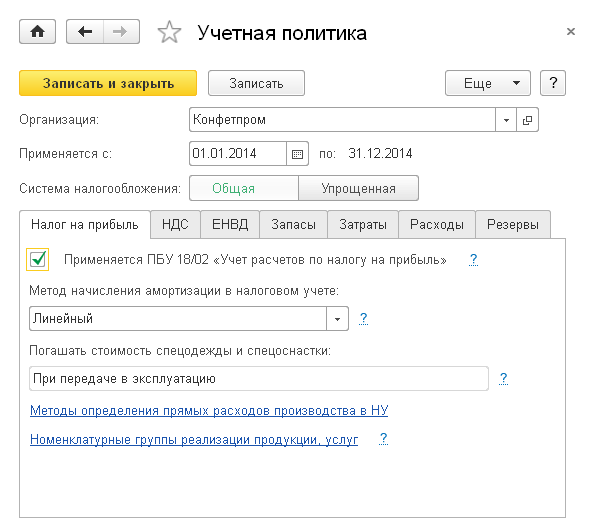Image resolution: width=593 pixels, height=532 pixels.
Task: Open the Конфетпром organization card icon
Action: coord(527,120)
